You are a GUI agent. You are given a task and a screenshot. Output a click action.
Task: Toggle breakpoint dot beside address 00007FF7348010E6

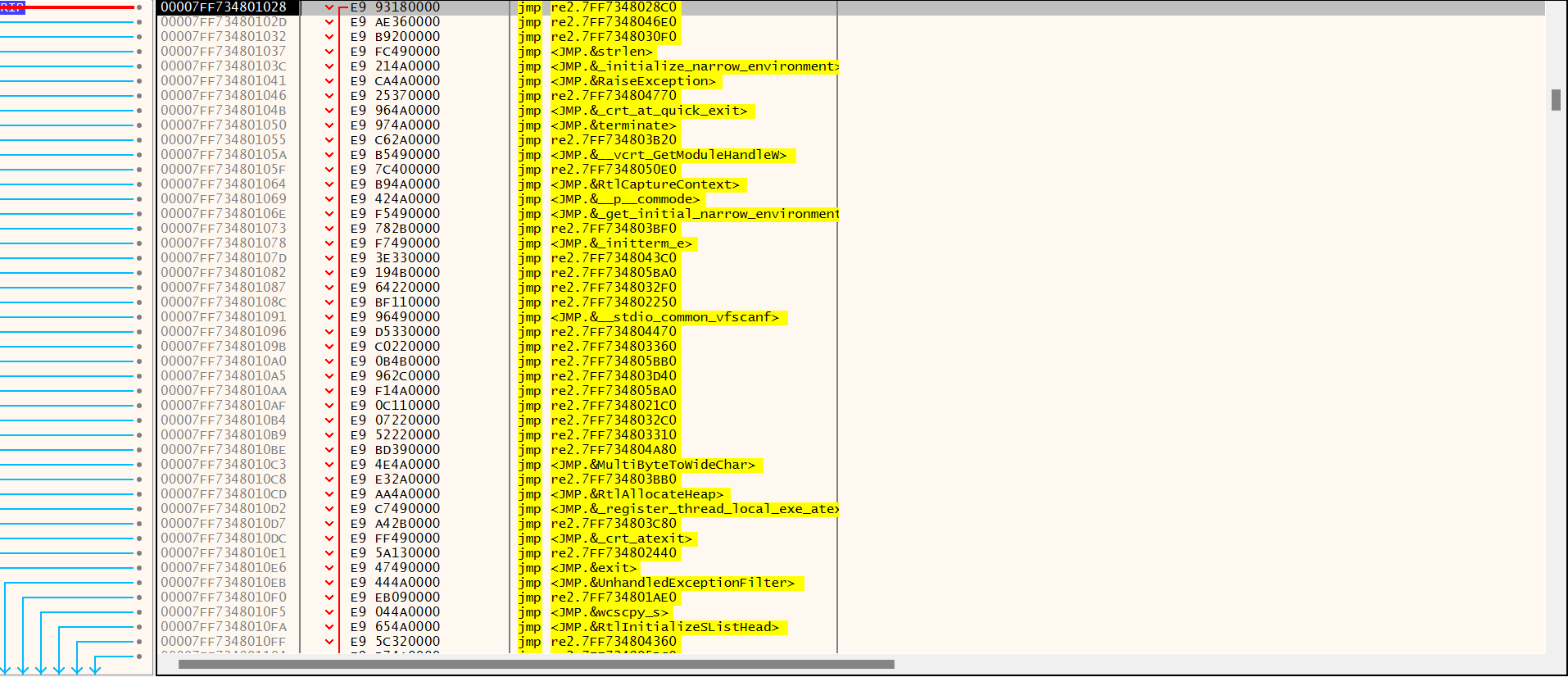139,568
